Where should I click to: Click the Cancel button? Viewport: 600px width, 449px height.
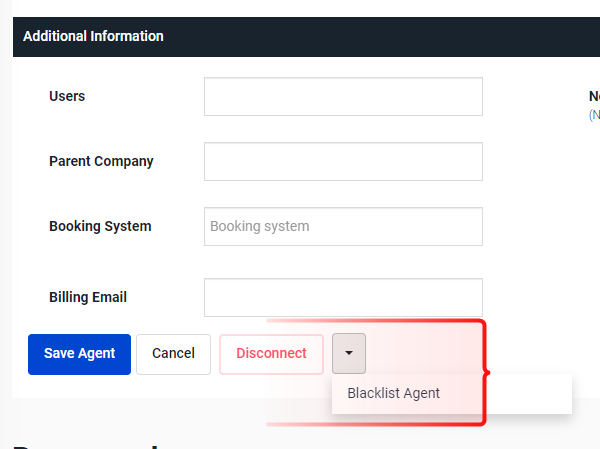(x=173, y=354)
